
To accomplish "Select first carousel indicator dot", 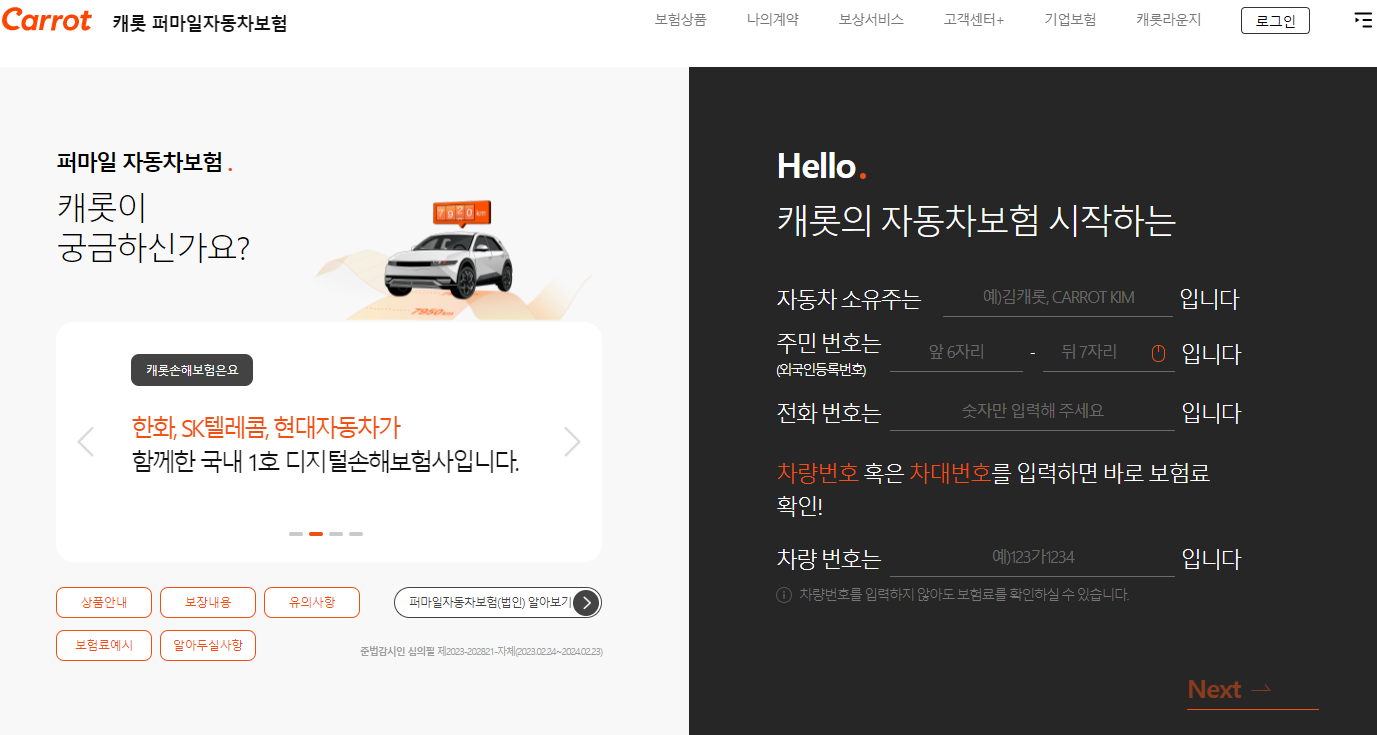I will (x=296, y=534).
